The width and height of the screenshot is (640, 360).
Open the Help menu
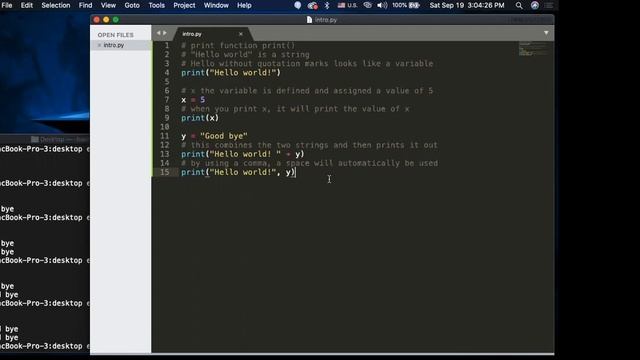click(244, 5)
